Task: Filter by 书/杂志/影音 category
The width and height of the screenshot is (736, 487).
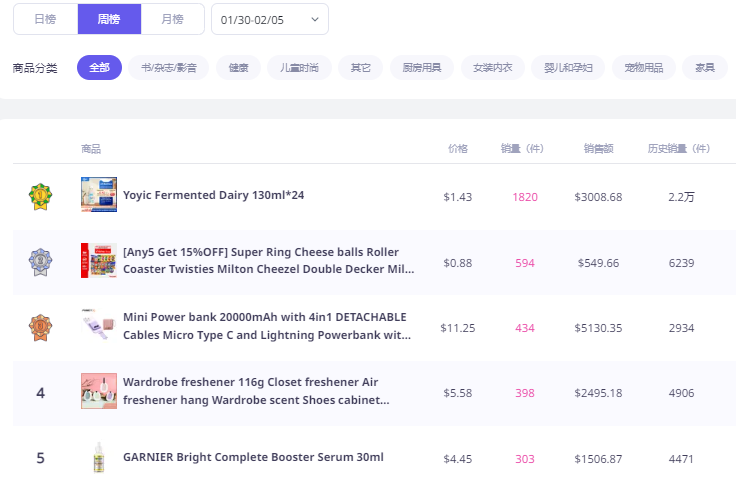Action: tap(169, 68)
